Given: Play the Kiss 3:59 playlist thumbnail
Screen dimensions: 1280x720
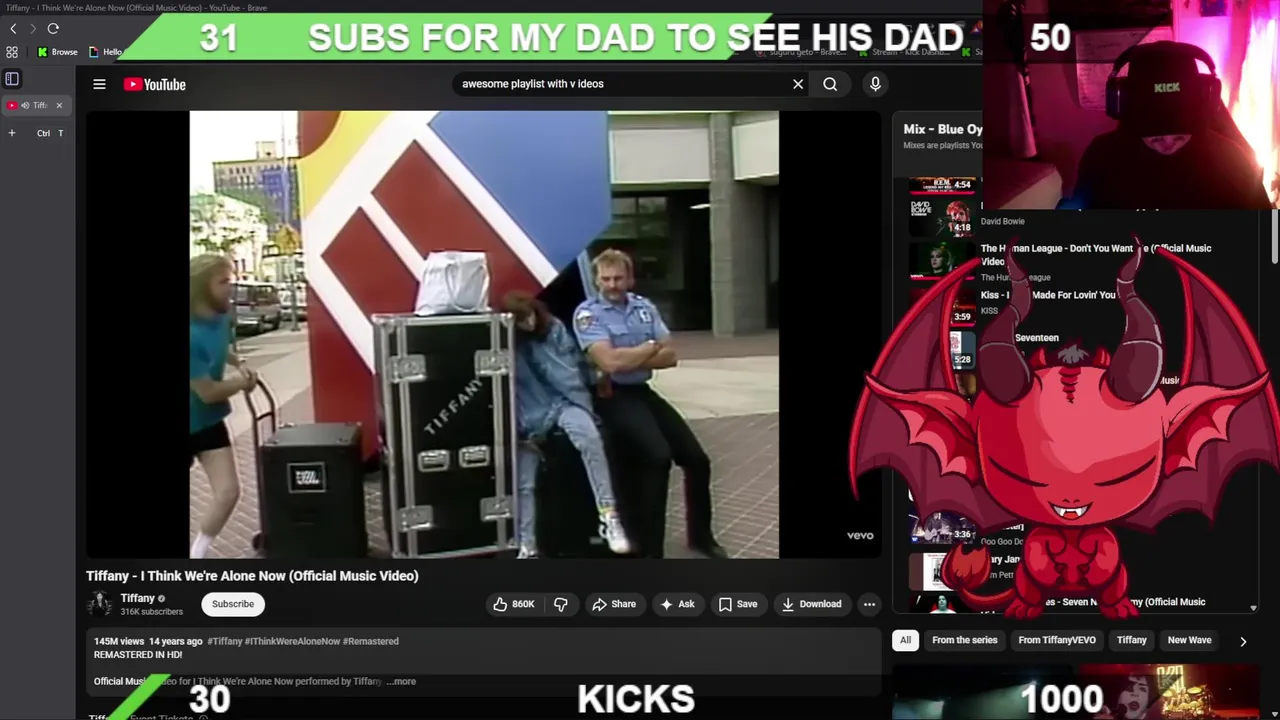Looking at the screenshot, I should coord(942,306).
